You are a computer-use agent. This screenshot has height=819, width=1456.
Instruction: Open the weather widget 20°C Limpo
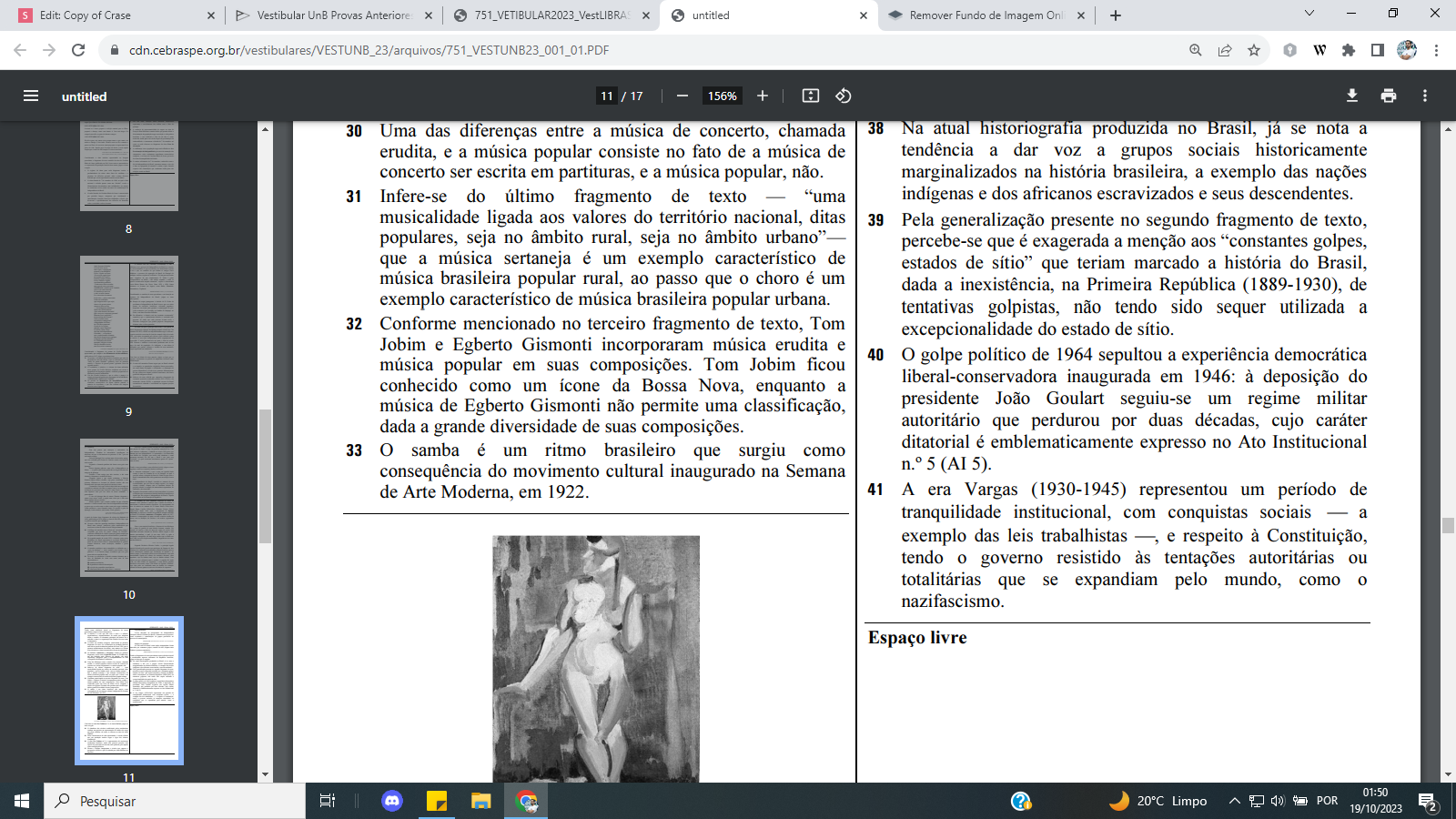[1158, 801]
